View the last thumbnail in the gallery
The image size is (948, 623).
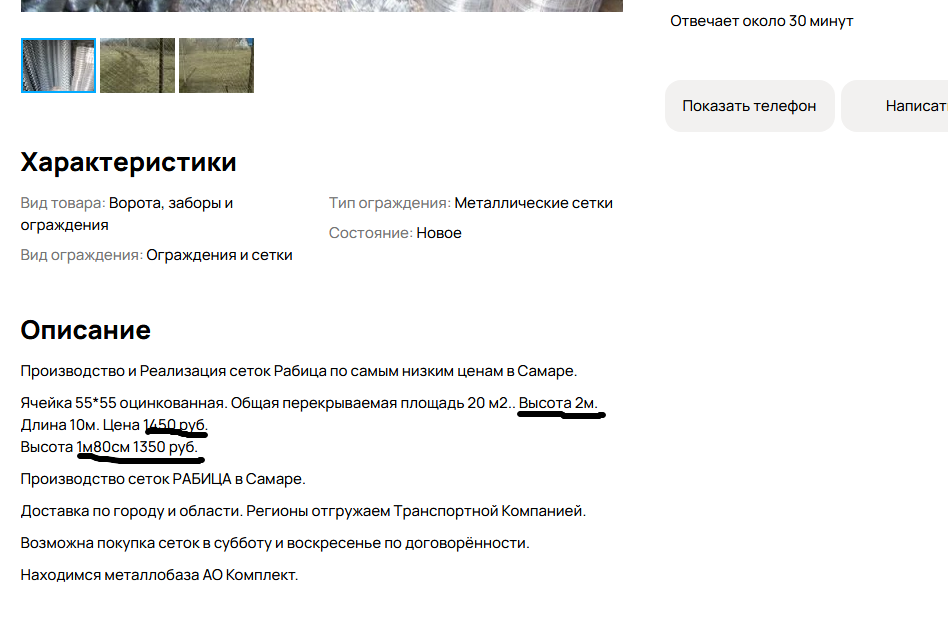pyautogui.click(x=216, y=66)
